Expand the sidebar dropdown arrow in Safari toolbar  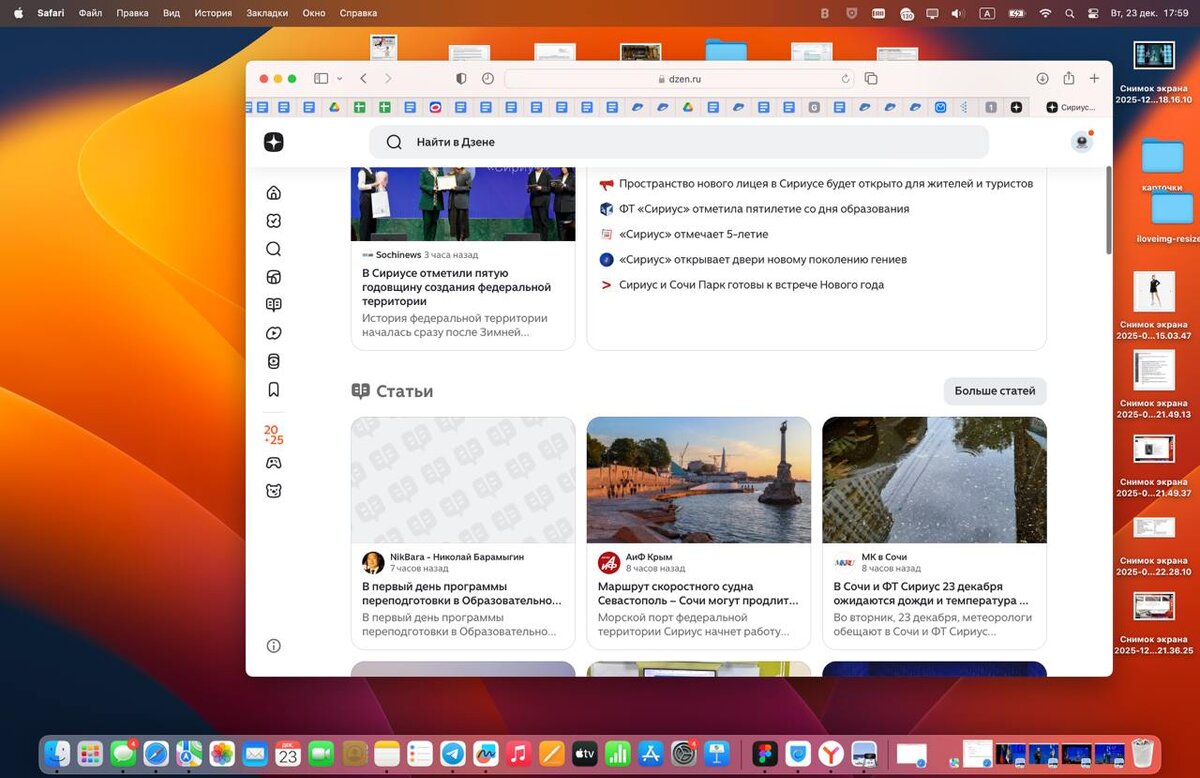point(340,78)
